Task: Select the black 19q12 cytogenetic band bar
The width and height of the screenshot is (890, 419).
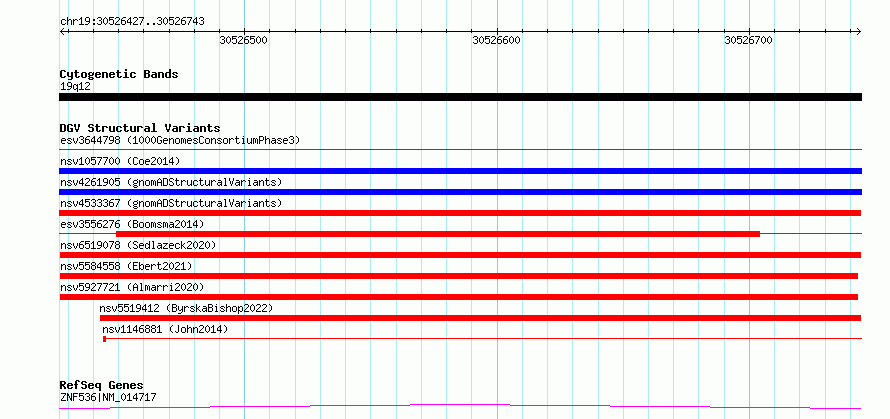Action: (460, 97)
